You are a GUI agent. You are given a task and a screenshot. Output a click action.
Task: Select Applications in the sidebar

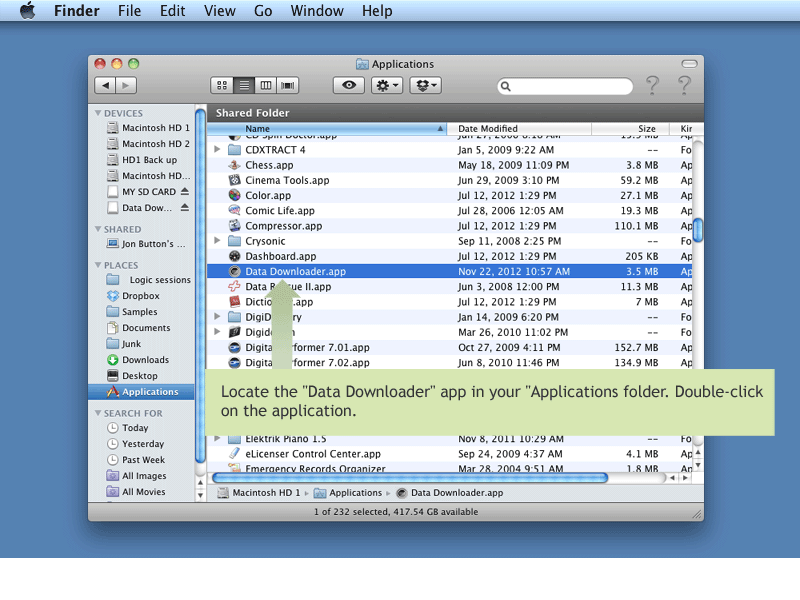(141, 391)
